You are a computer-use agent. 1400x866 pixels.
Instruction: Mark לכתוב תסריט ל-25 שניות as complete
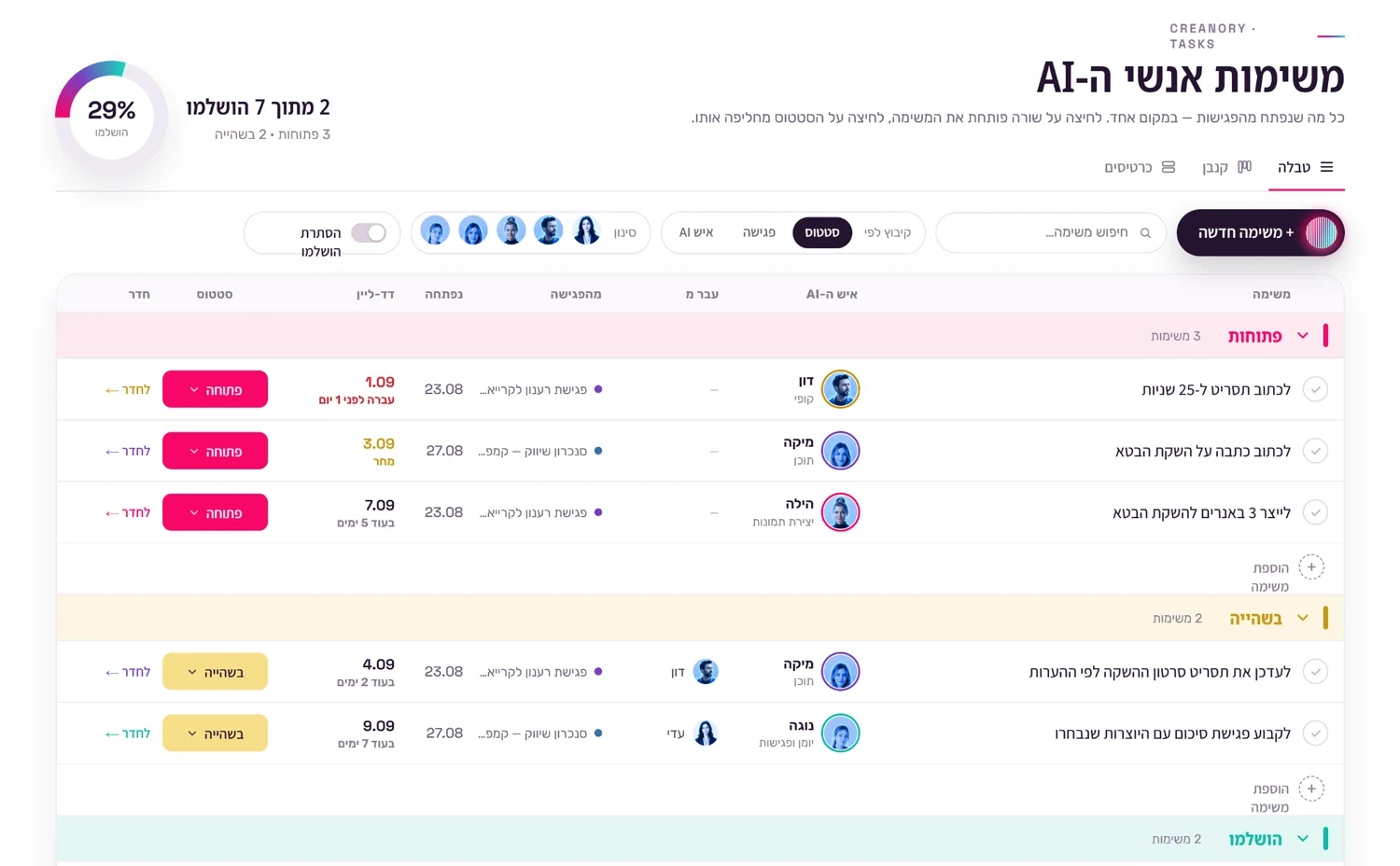tap(1315, 389)
